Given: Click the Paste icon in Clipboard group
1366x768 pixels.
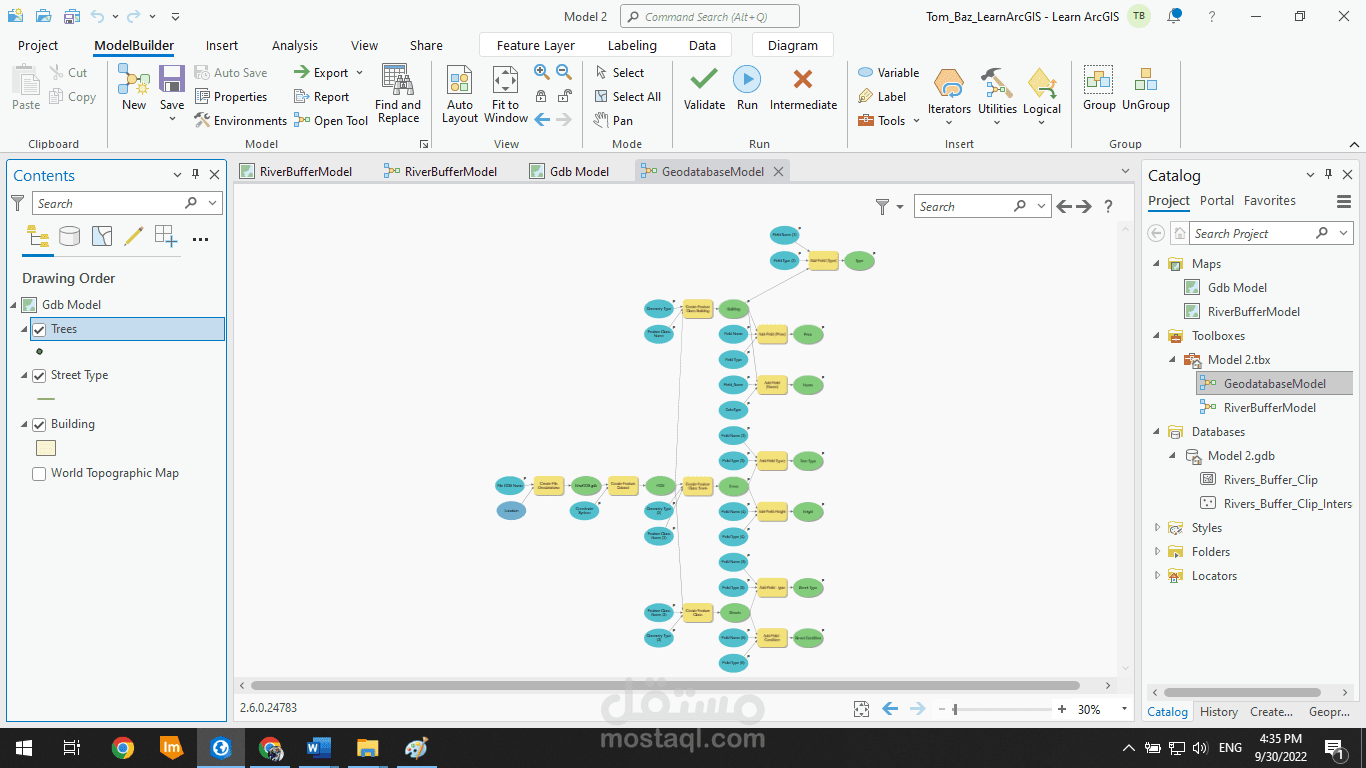Looking at the screenshot, I should click(26, 79).
